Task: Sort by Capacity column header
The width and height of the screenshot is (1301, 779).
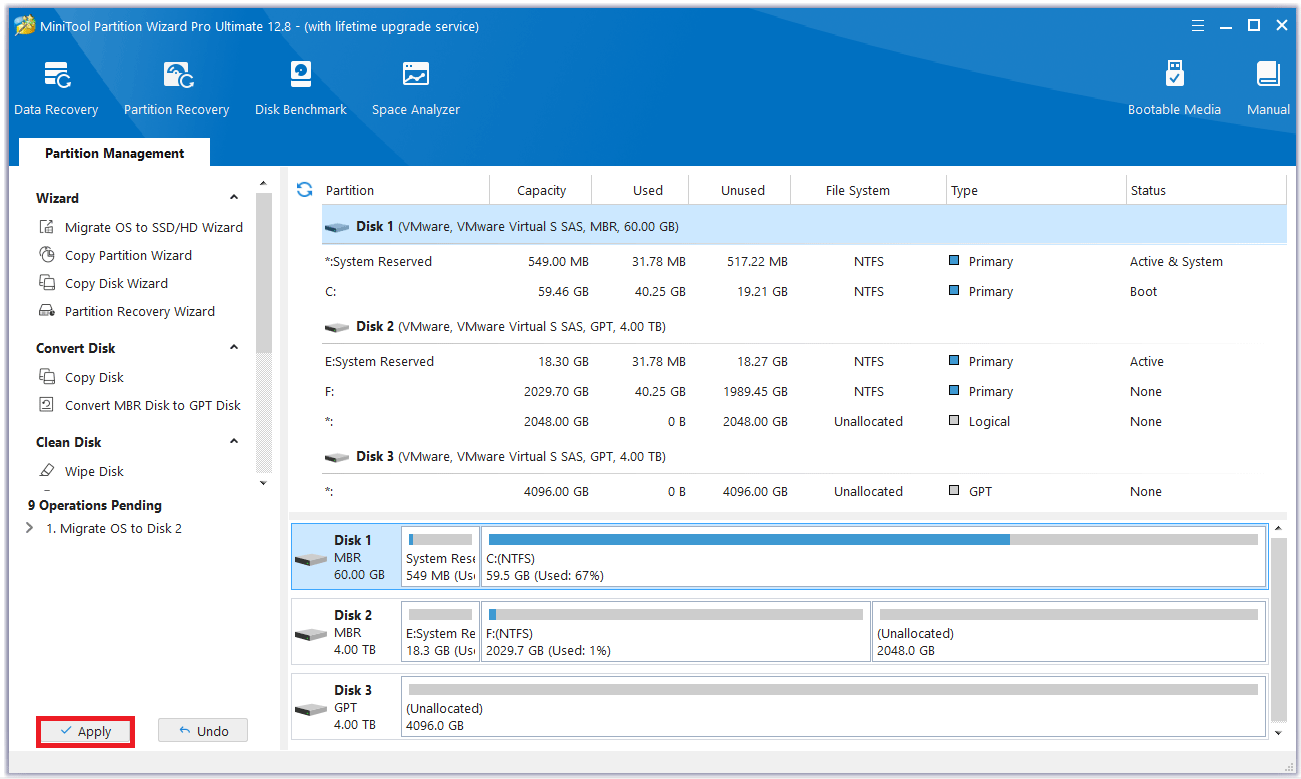Action: [x=541, y=190]
